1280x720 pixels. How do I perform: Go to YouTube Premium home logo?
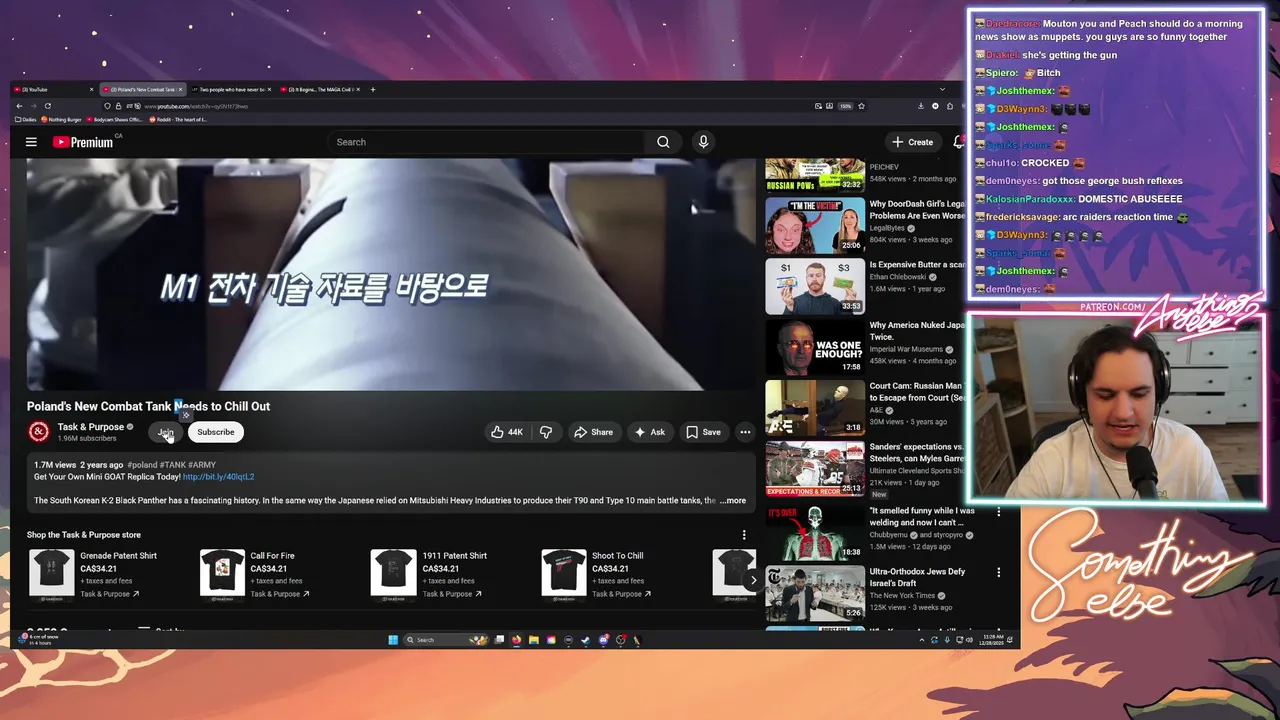86,142
